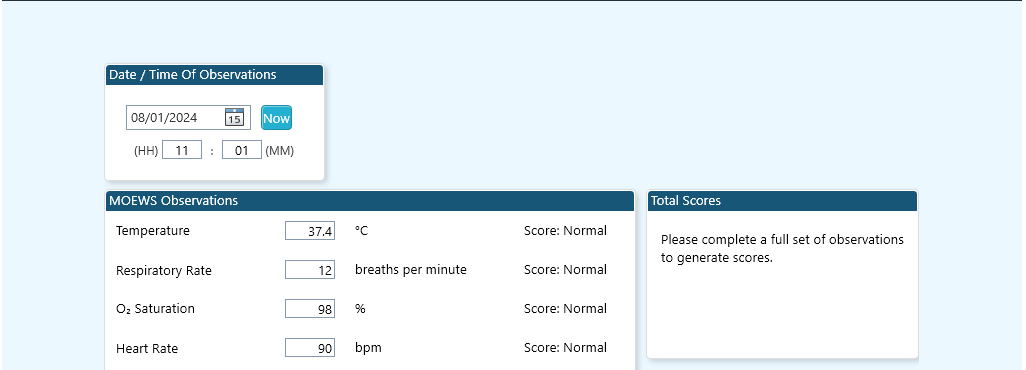The width and height of the screenshot is (1026, 370).
Task: Select the Temperature value box
Action: click(310, 231)
